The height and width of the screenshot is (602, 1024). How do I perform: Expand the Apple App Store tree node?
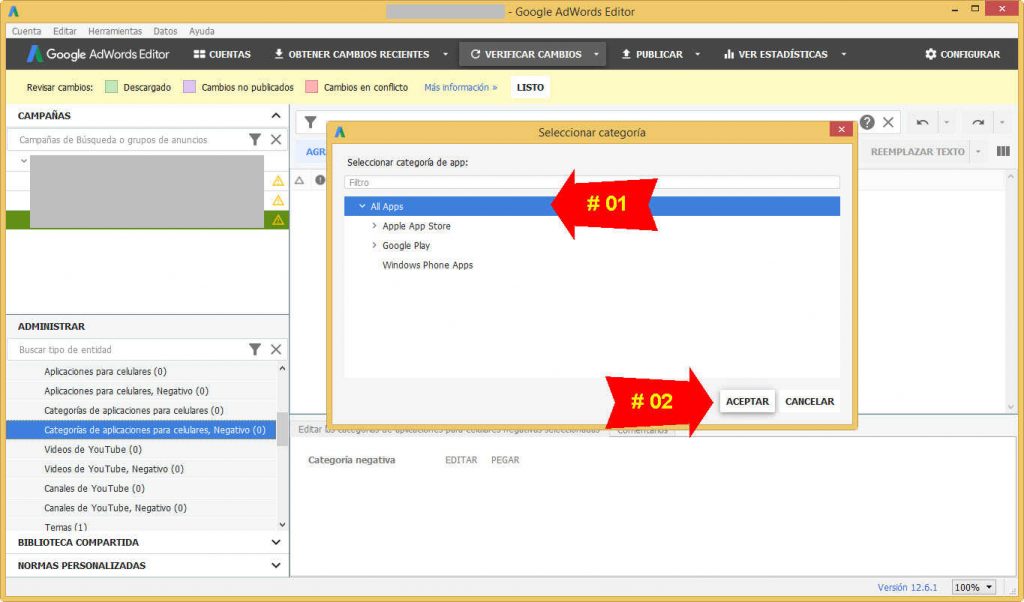[x=375, y=226]
